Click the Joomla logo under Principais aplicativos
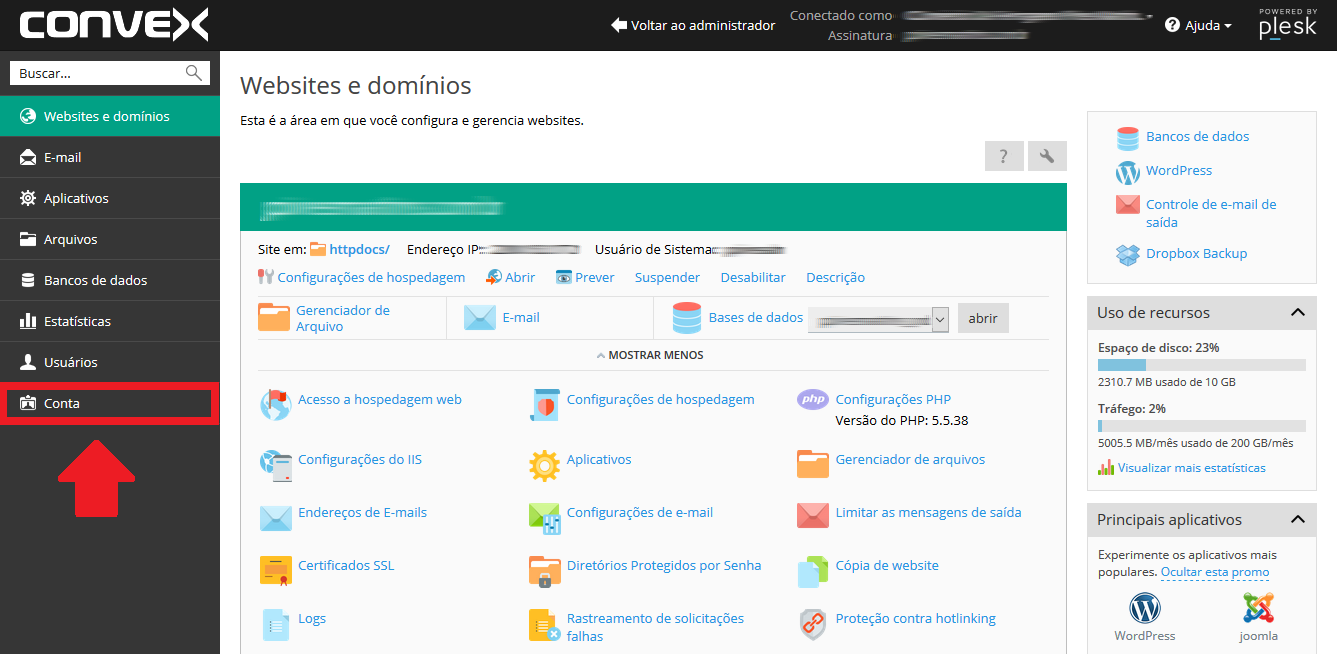1337x654 pixels. (x=1259, y=608)
